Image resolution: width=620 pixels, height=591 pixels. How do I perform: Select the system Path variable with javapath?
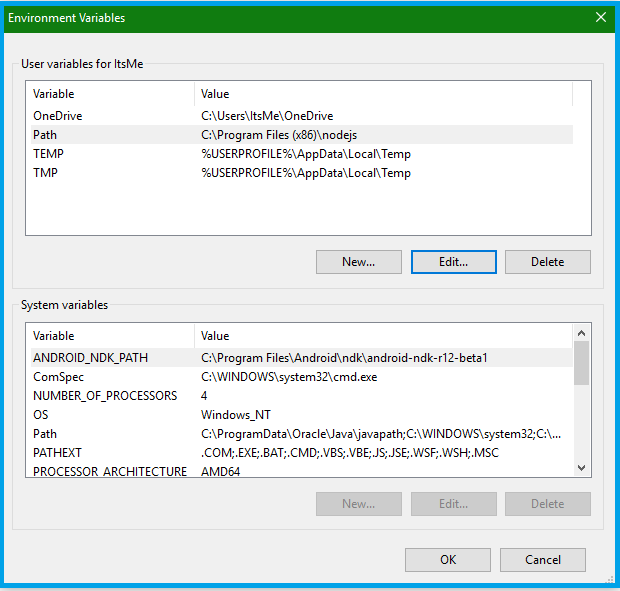coord(302,434)
